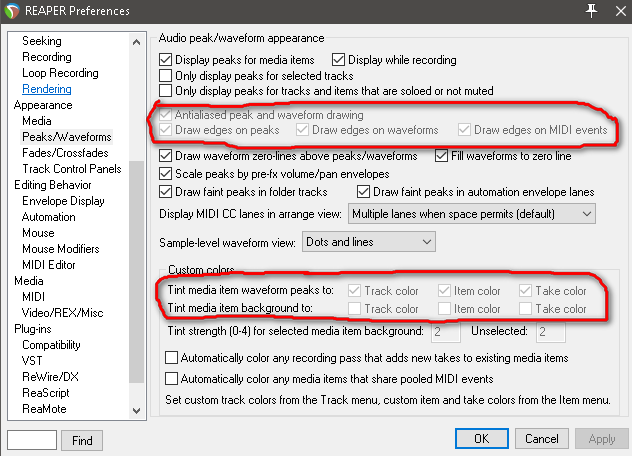Click the preferences search input field

pos(32,440)
